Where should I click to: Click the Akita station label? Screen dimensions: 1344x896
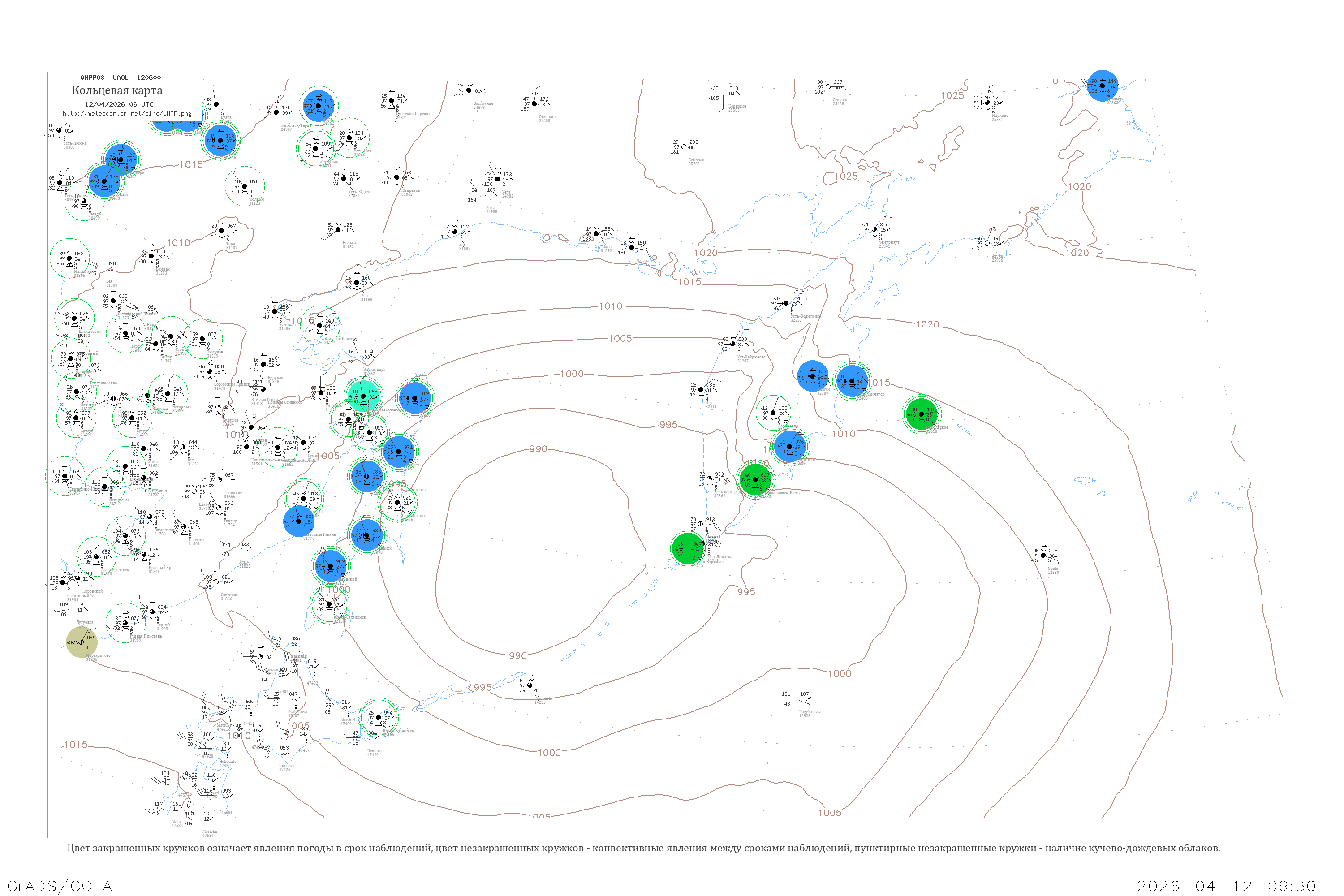click(177, 822)
